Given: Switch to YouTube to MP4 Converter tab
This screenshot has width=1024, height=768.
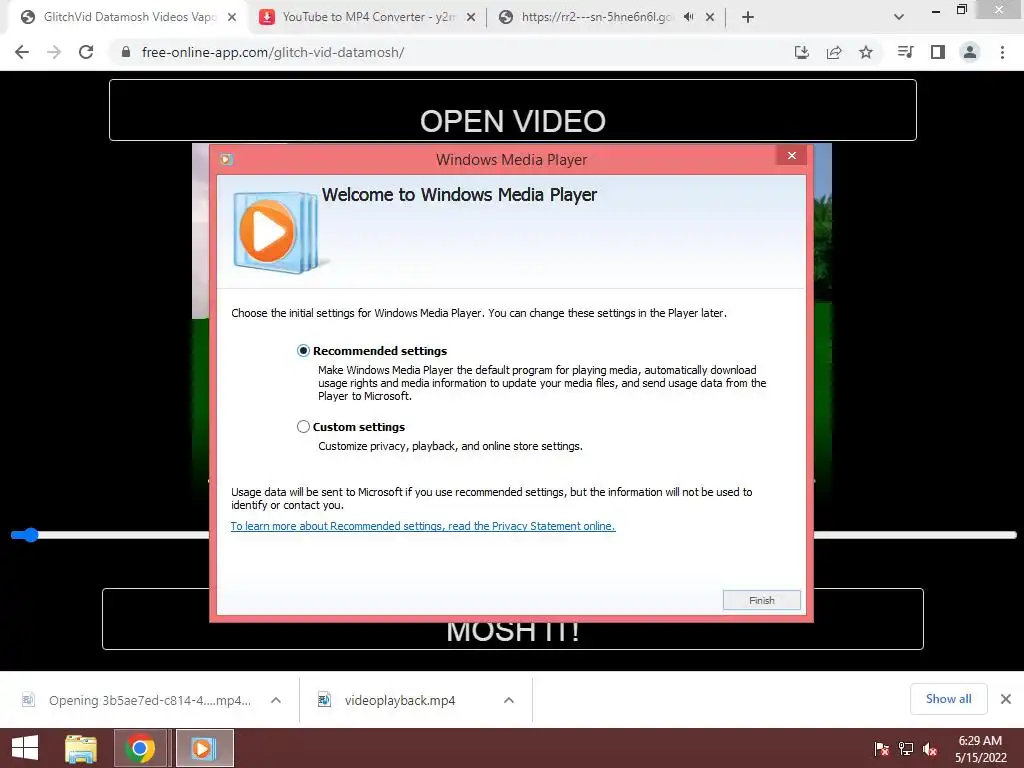Looking at the screenshot, I should coord(366,17).
